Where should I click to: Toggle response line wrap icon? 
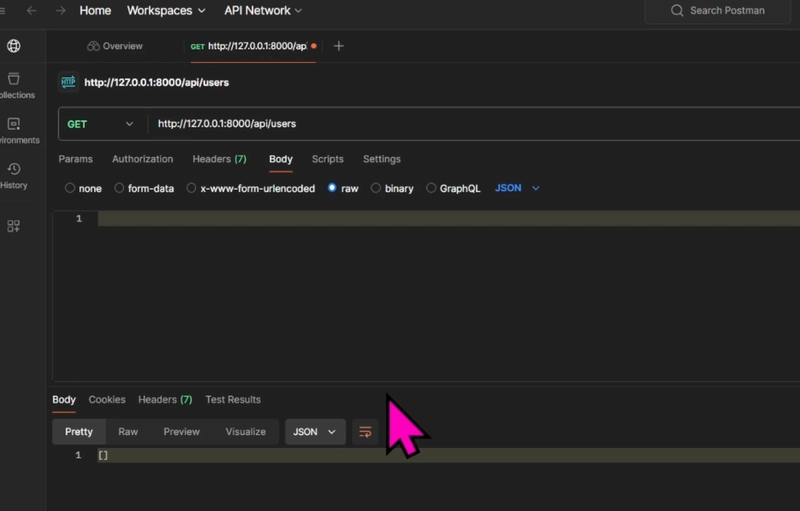tap(365, 432)
